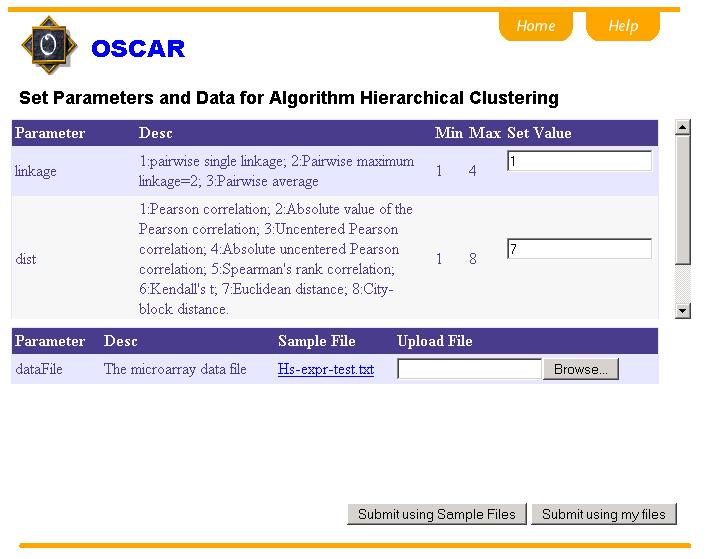Click the linkage description text
710x559 pixels.
[x=276, y=171]
